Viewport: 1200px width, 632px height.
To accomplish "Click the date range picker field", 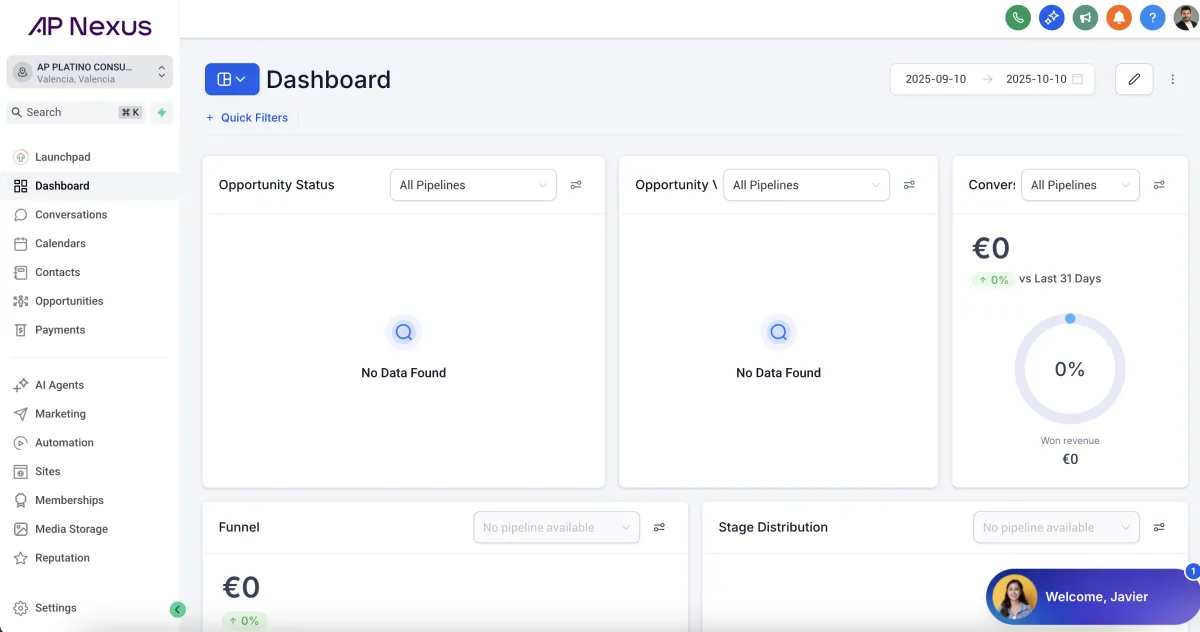I will (992, 79).
